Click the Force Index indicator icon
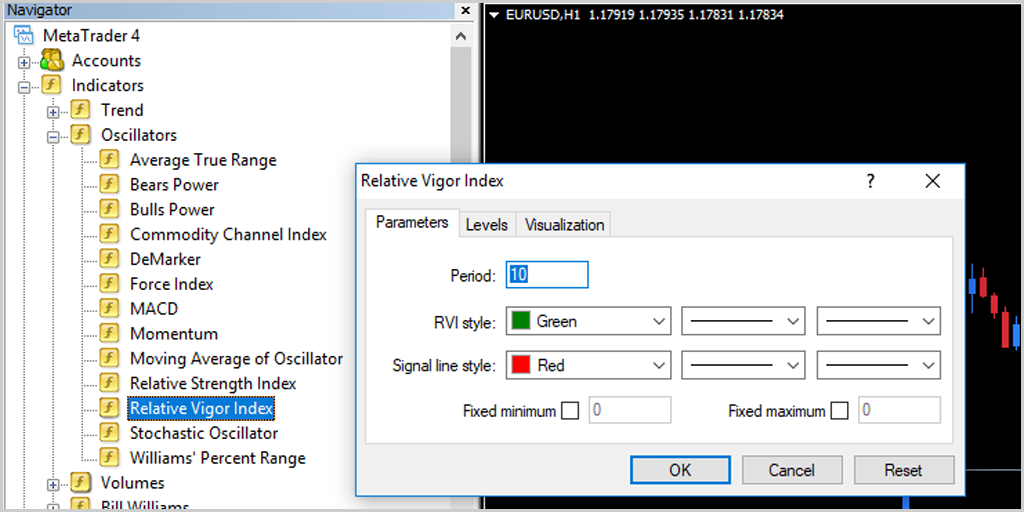This screenshot has width=1024, height=512. tap(109, 283)
